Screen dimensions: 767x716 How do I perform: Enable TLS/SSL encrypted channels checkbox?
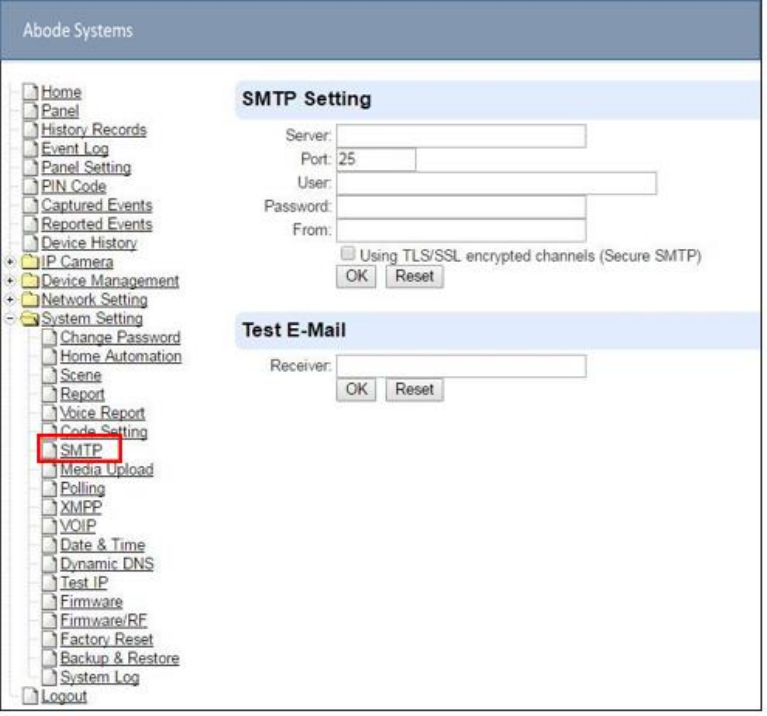[347, 253]
